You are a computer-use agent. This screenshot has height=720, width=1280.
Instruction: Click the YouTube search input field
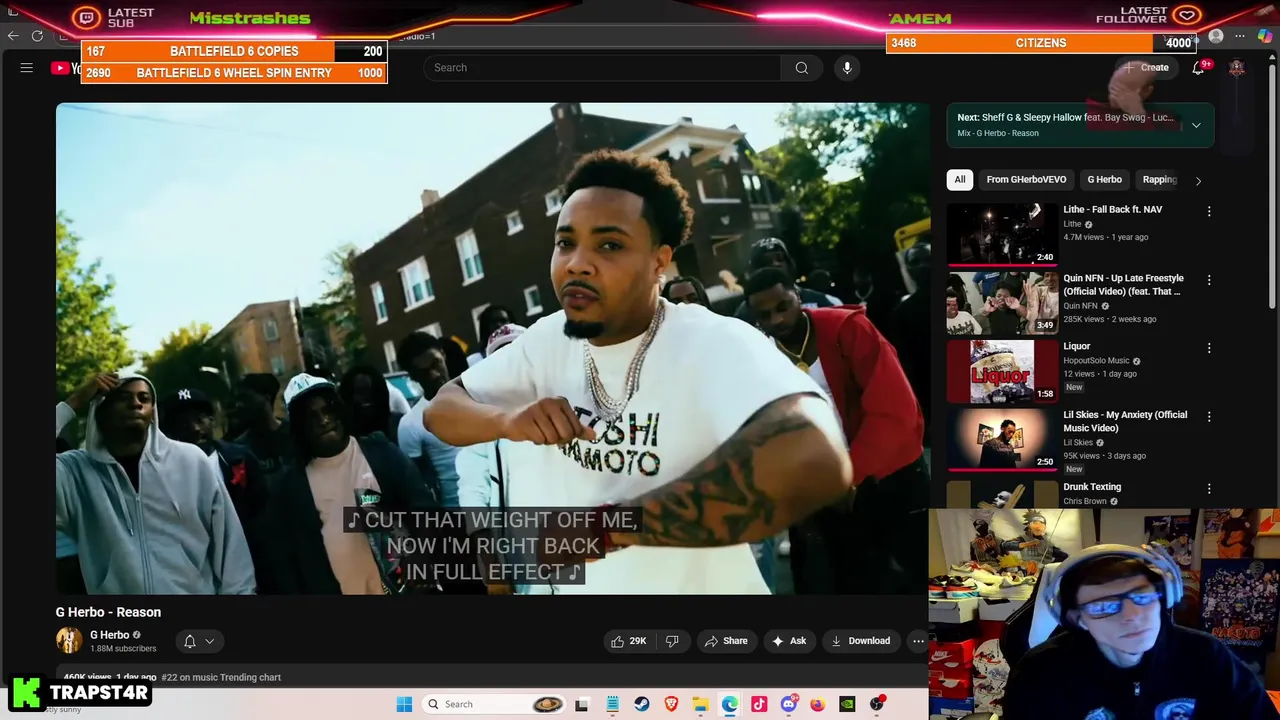[602, 68]
